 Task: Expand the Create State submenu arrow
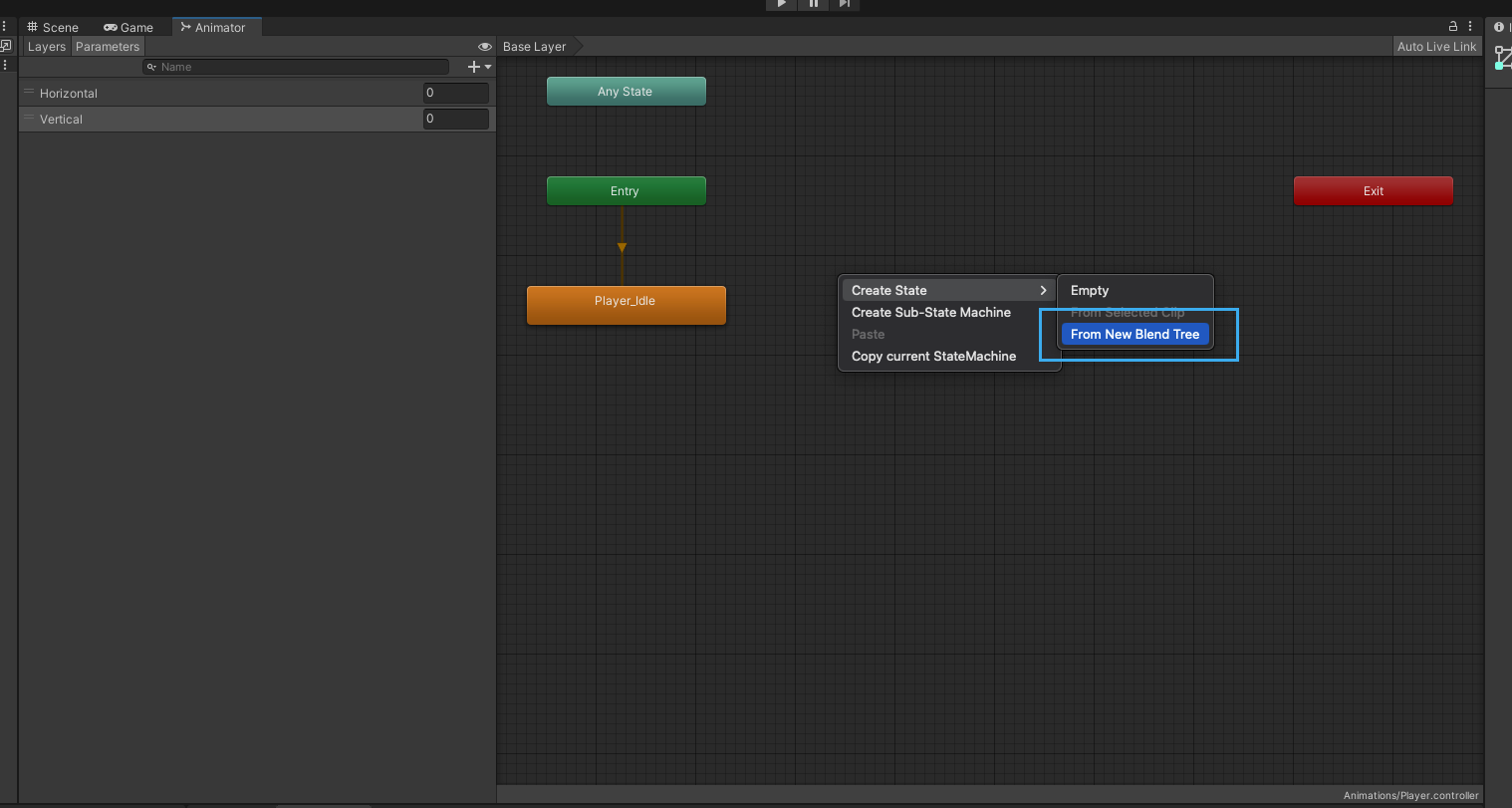[1043, 291]
